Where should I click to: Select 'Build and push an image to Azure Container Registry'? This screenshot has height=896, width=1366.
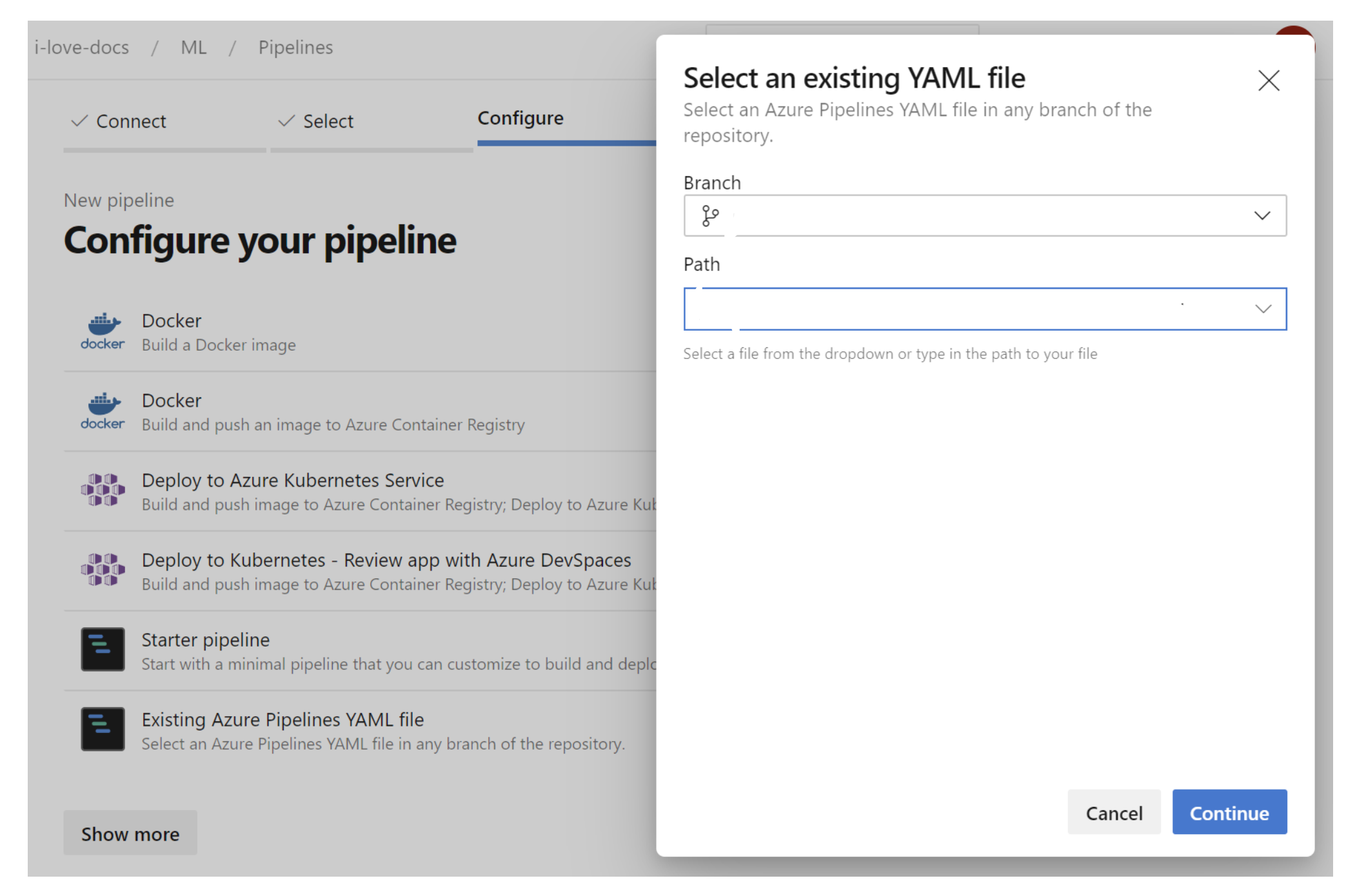coord(333,425)
